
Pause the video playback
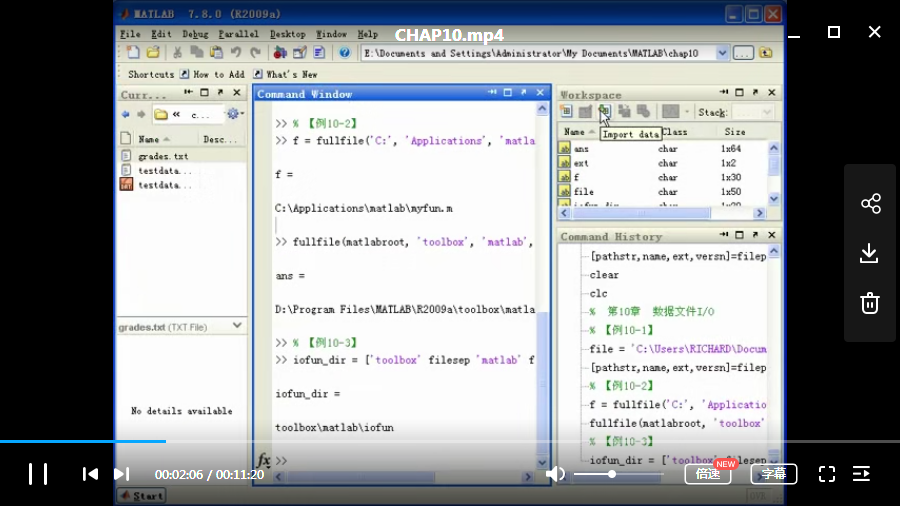38,474
